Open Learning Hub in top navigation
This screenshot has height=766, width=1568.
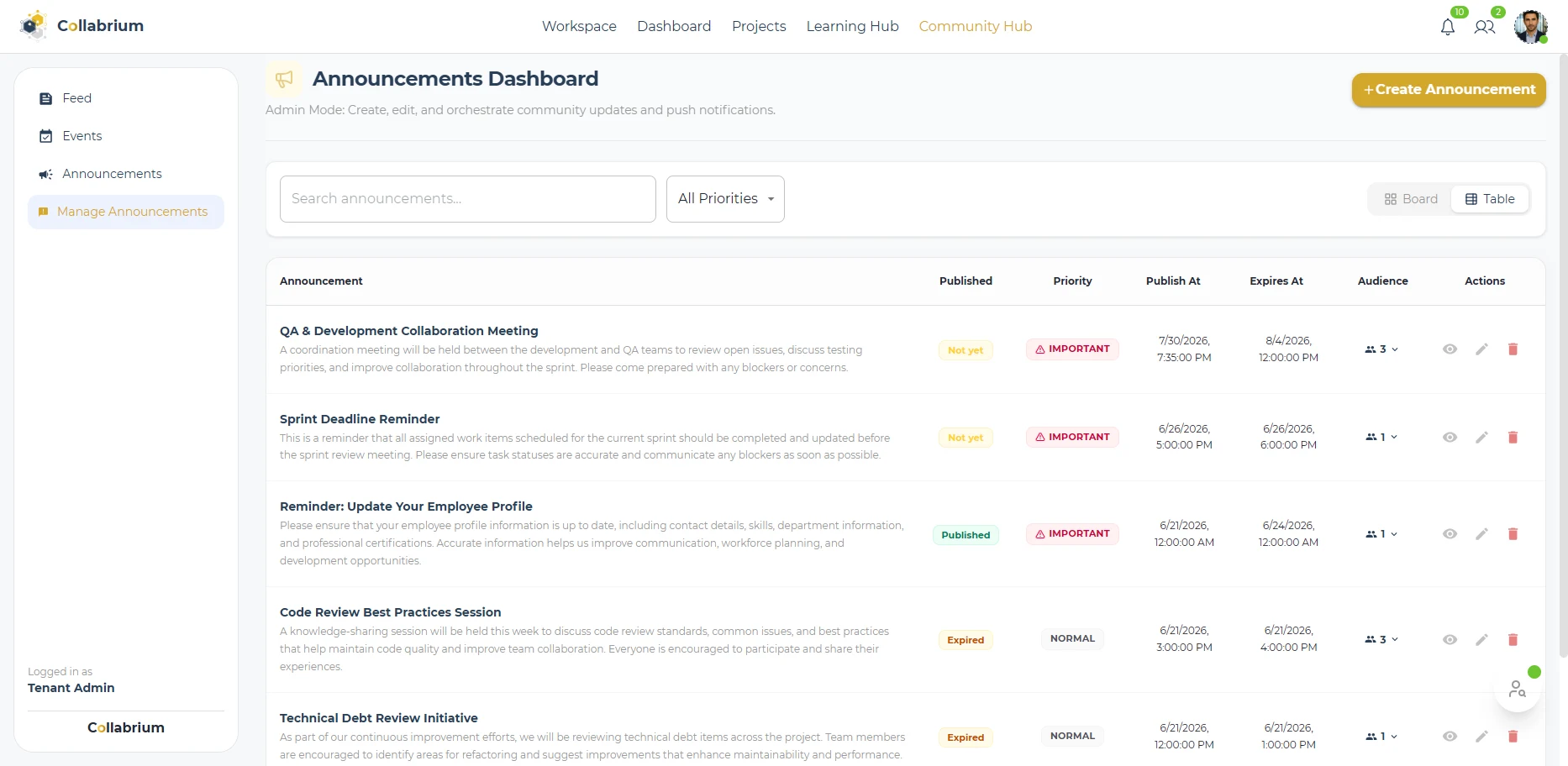(852, 26)
